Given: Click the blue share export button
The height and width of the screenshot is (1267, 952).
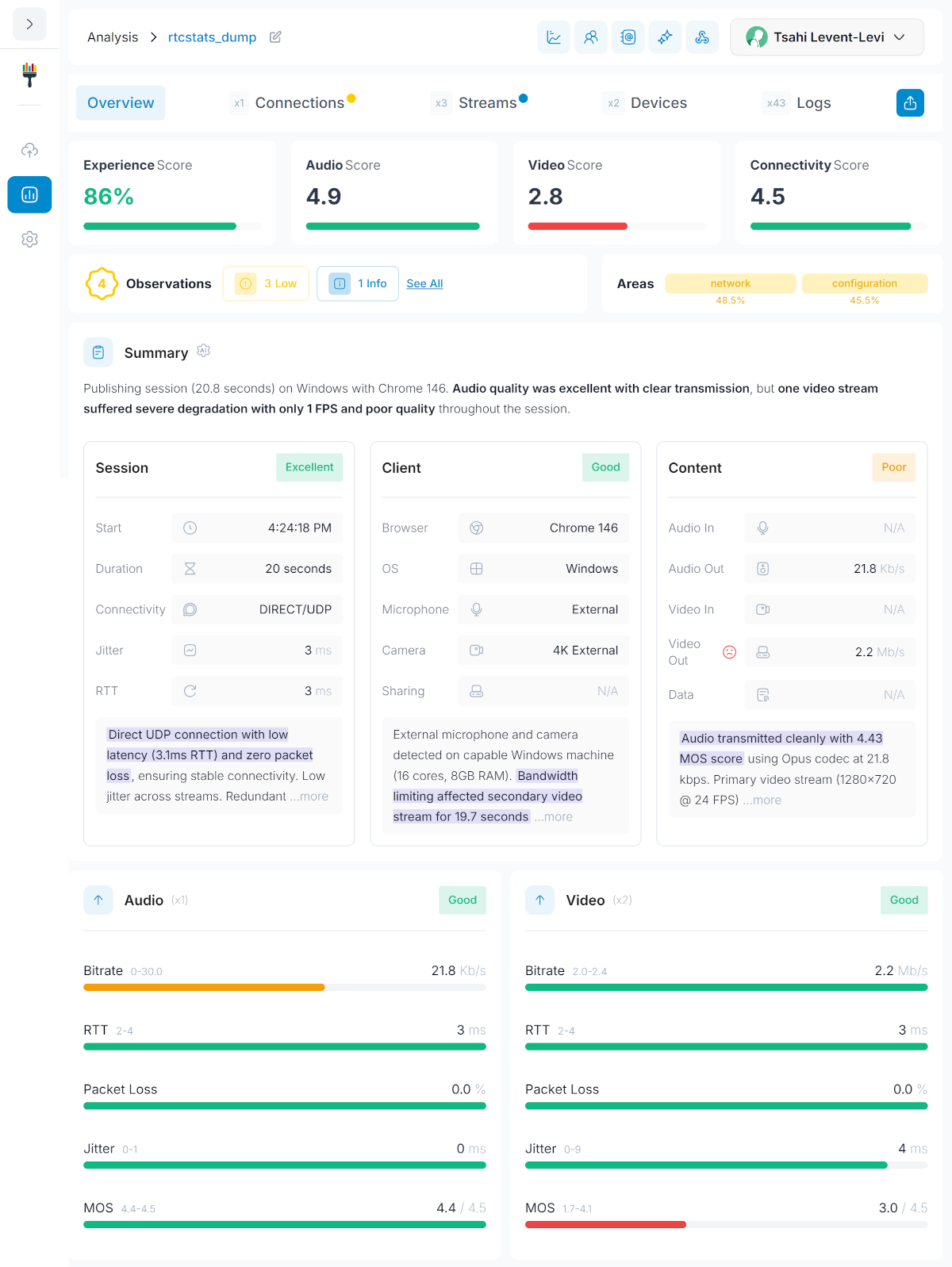Looking at the screenshot, I should click(910, 103).
